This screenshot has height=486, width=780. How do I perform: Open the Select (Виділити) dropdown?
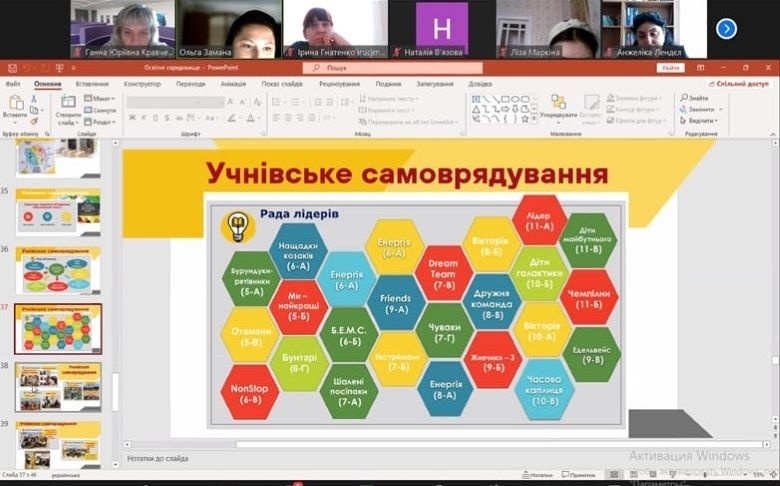click(700, 120)
